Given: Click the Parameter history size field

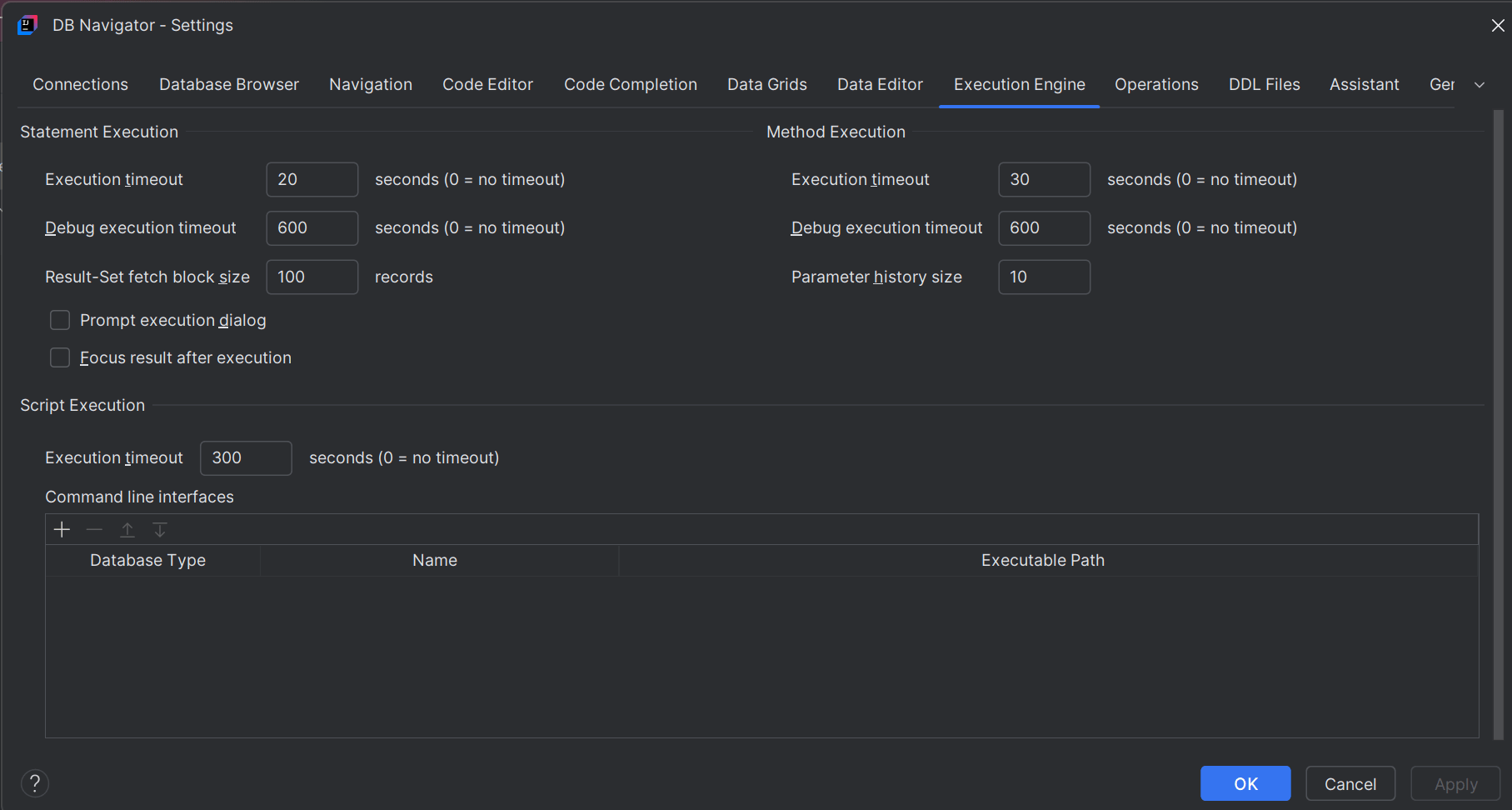Looking at the screenshot, I should (x=1044, y=277).
